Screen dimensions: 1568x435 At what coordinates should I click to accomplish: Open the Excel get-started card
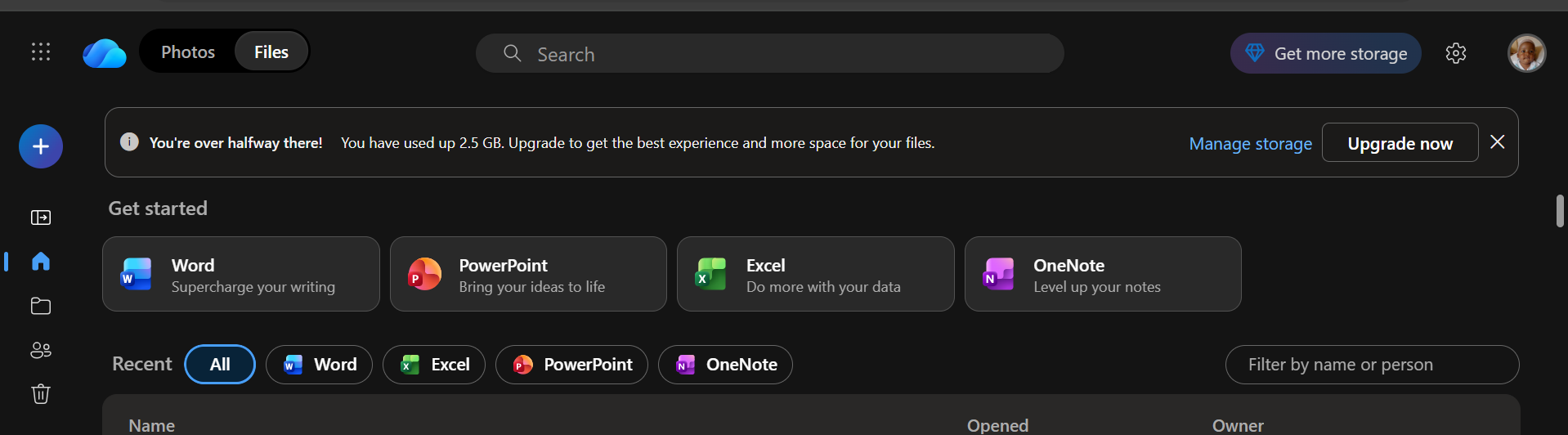[x=816, y=274]
